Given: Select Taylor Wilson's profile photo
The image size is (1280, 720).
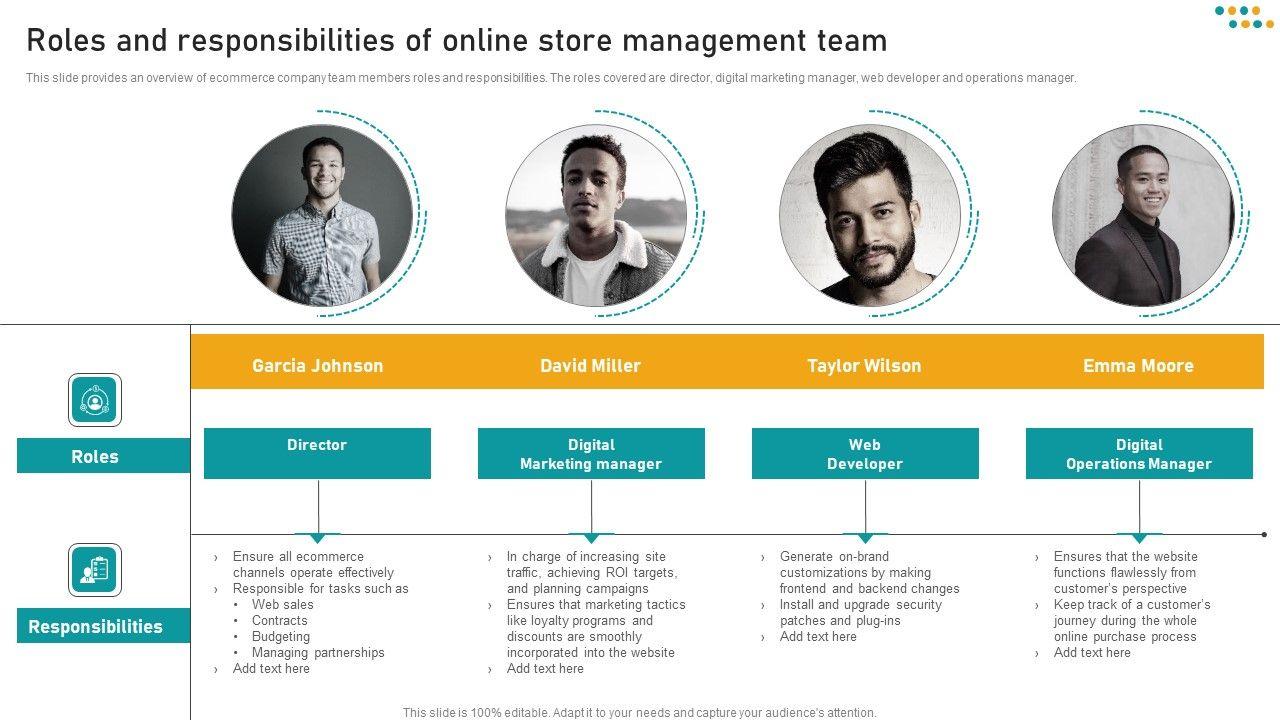Looking at the screenshot, I should 869,215.
